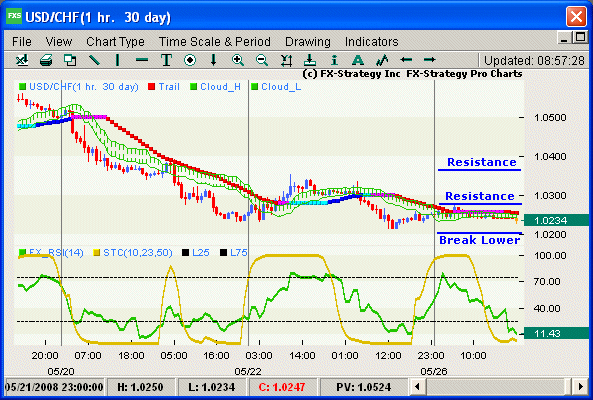Click the current price tag 1.0234
The width and height of the screenshot is (593, 400).
pos(556,220)
